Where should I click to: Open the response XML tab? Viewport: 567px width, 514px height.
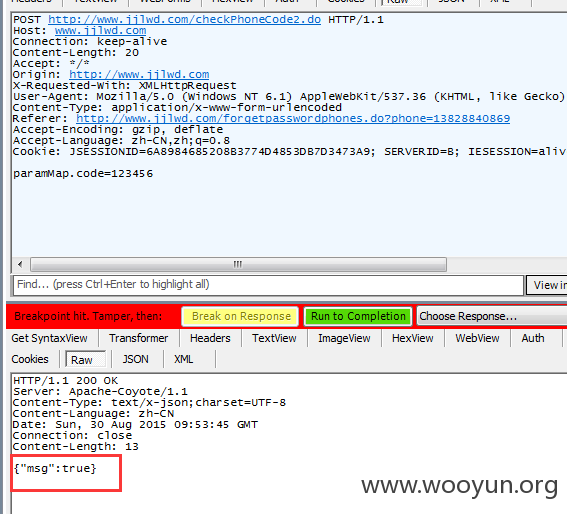(x=184, y=359)
